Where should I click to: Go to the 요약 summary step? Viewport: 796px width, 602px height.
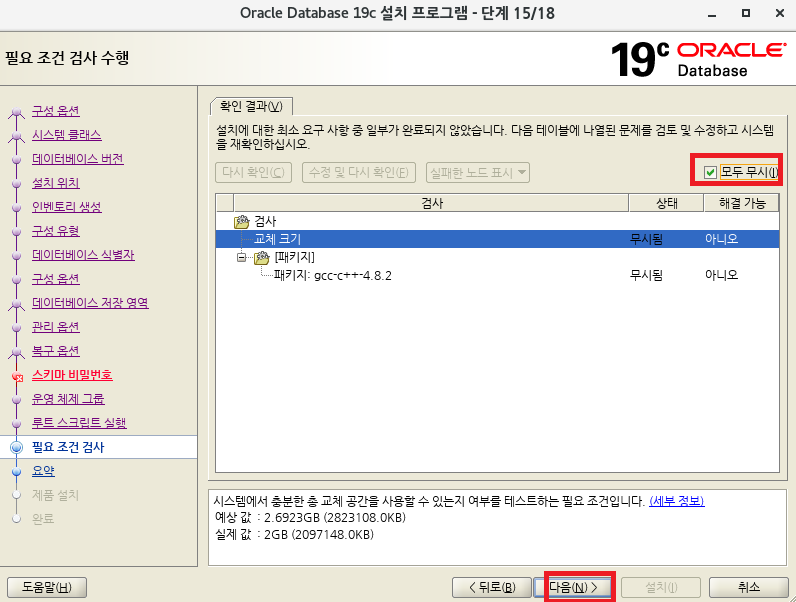(43, 471)
